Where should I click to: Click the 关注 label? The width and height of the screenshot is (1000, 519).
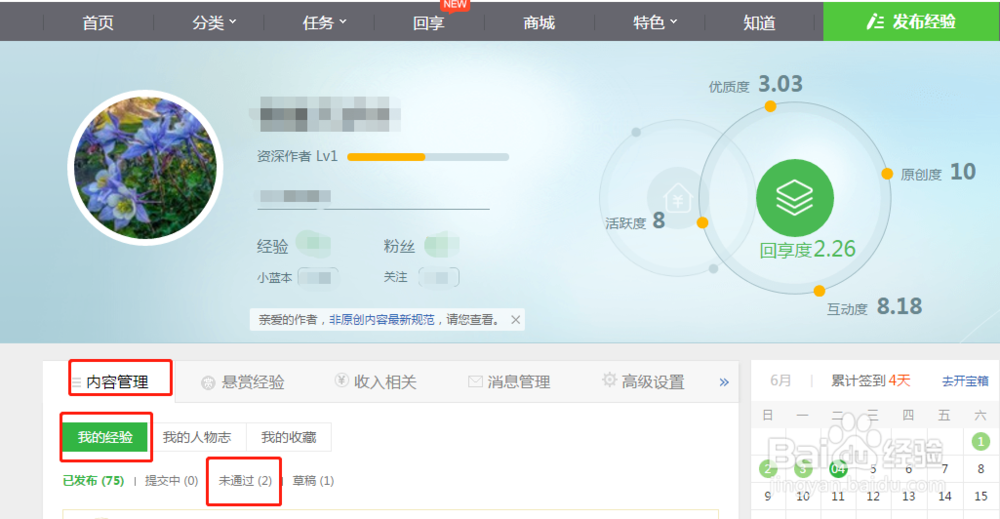click(395, 277)
